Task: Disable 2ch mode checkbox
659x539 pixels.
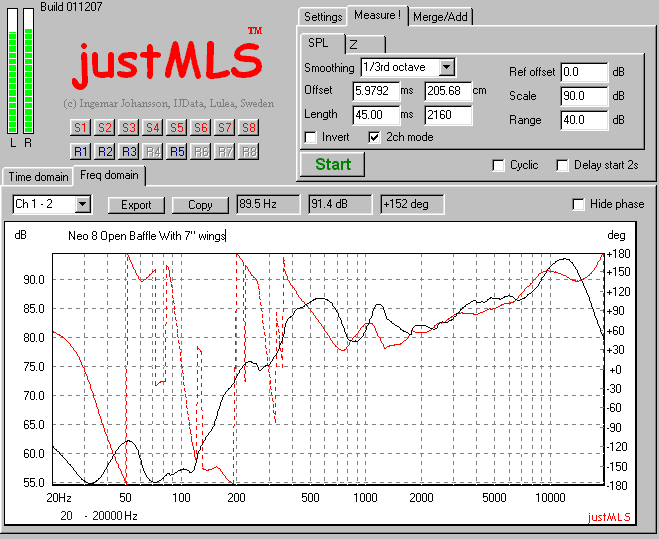Action: click(374, 137)
